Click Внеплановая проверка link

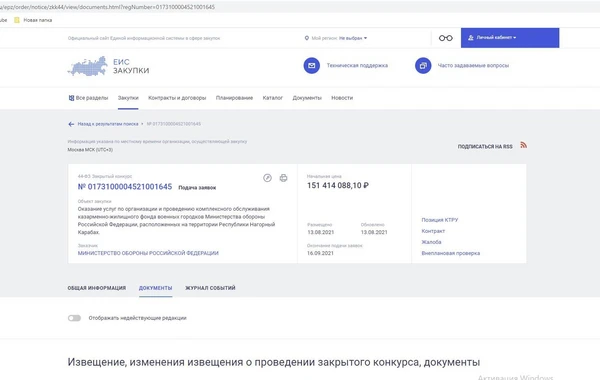(x=450, y=253)
